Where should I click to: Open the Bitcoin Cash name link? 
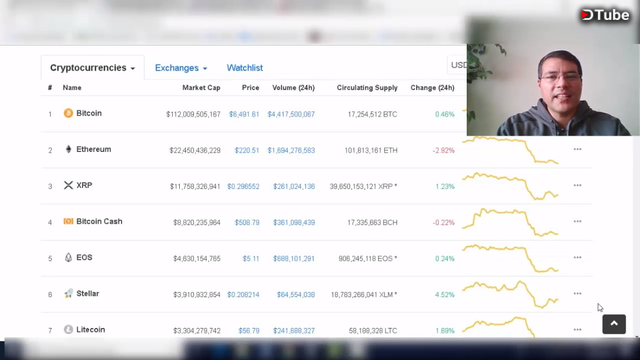coord(99,221)
